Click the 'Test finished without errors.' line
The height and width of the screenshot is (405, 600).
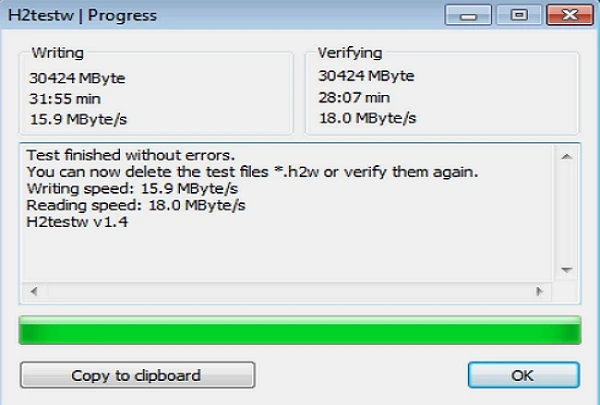coord(130,155)
